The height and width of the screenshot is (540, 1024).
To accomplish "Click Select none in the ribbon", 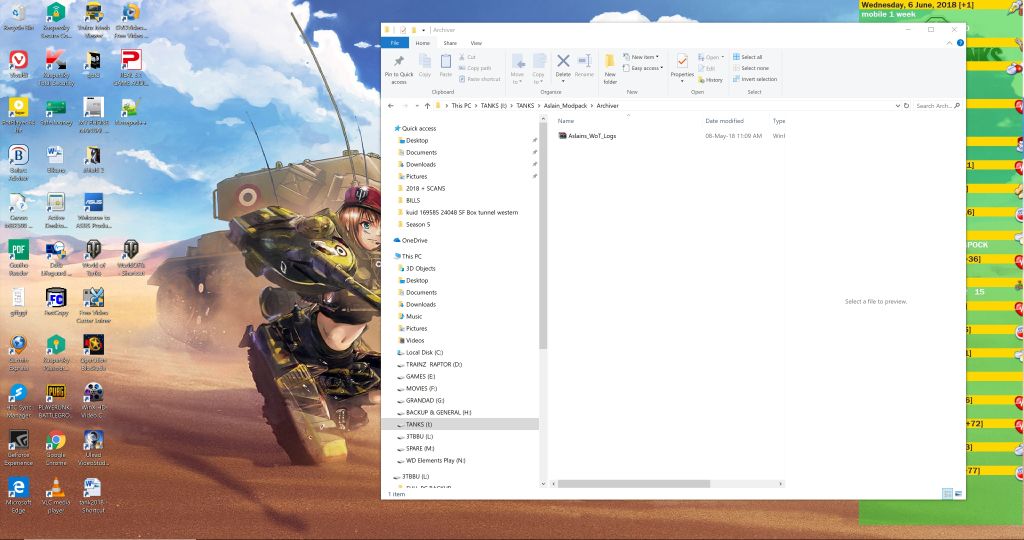I will click(x=750, y=68).
